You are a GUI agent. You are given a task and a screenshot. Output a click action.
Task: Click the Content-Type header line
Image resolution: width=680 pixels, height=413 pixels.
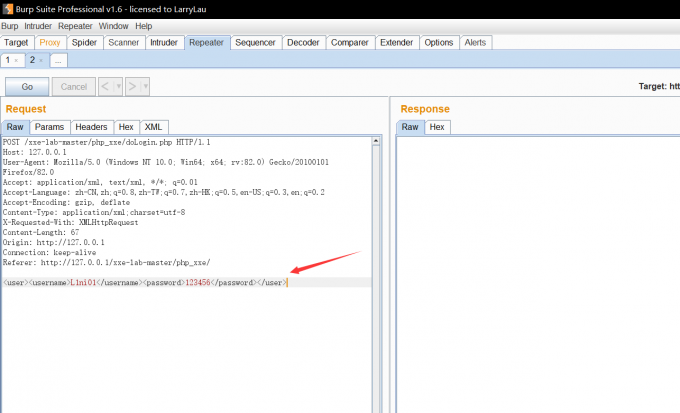(x=94, y=212)
